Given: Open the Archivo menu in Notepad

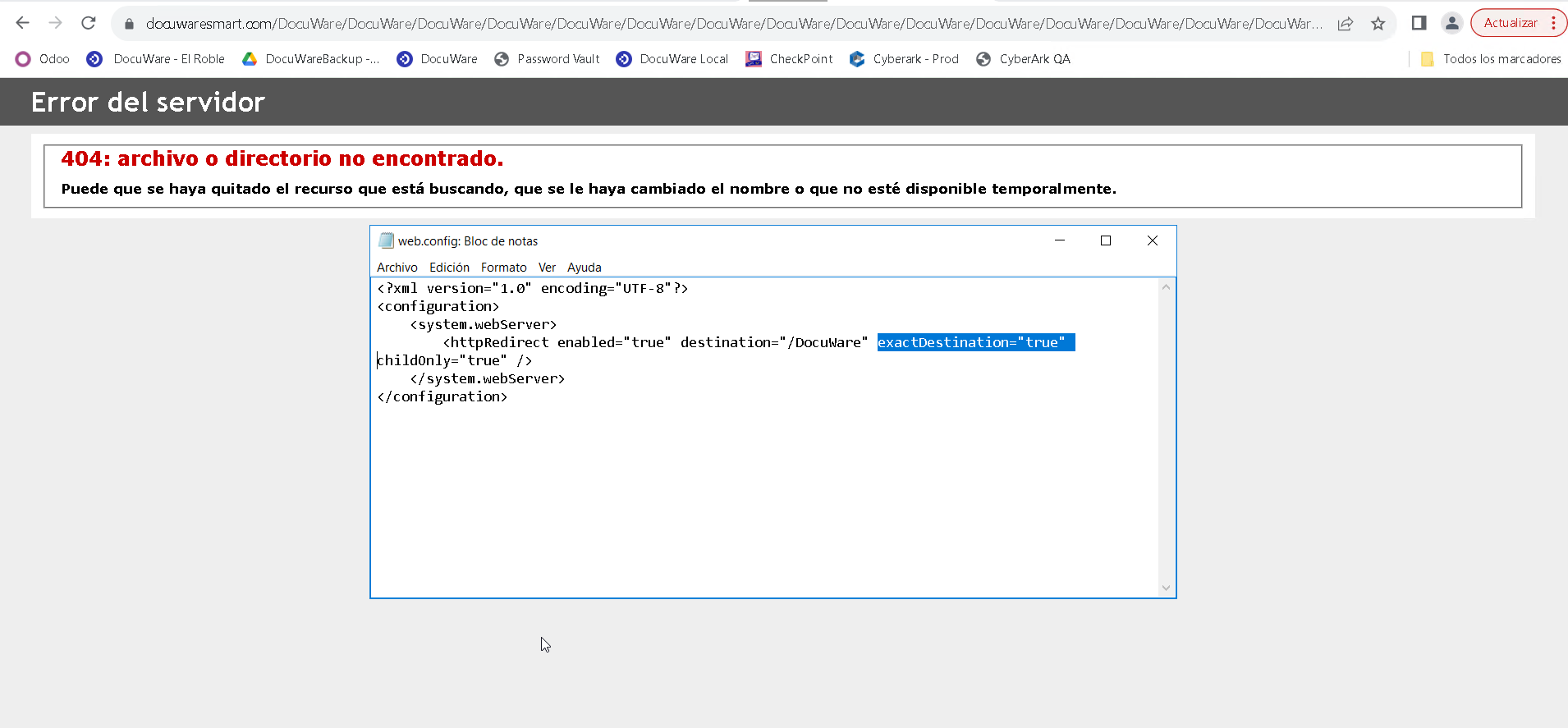Looking at the screenshot, I should pos(397,268).
